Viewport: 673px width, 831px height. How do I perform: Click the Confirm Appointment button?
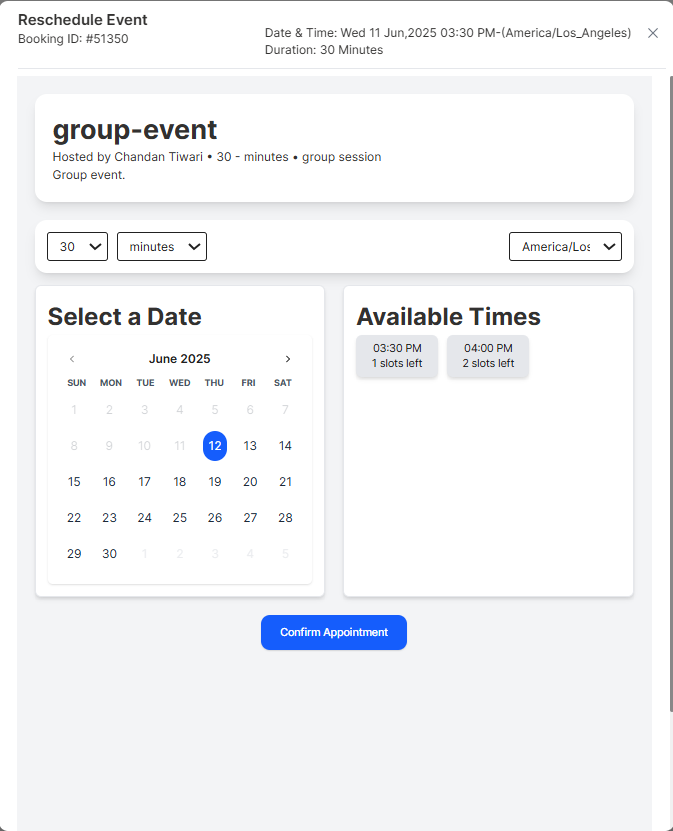pos(333,632)
